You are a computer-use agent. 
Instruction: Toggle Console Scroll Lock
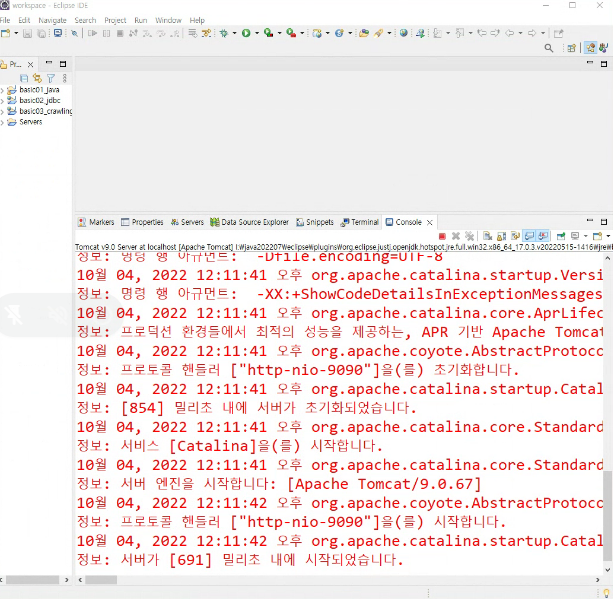[x=501, y=236]
